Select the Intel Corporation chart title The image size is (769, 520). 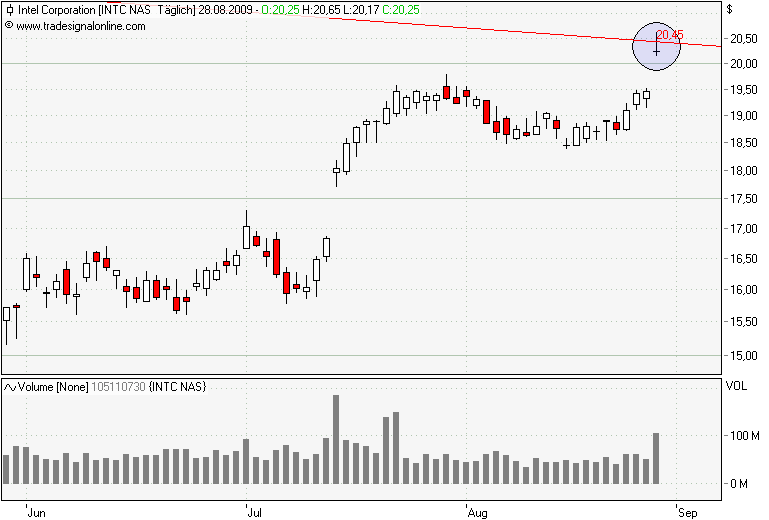[x=56, y=10]
